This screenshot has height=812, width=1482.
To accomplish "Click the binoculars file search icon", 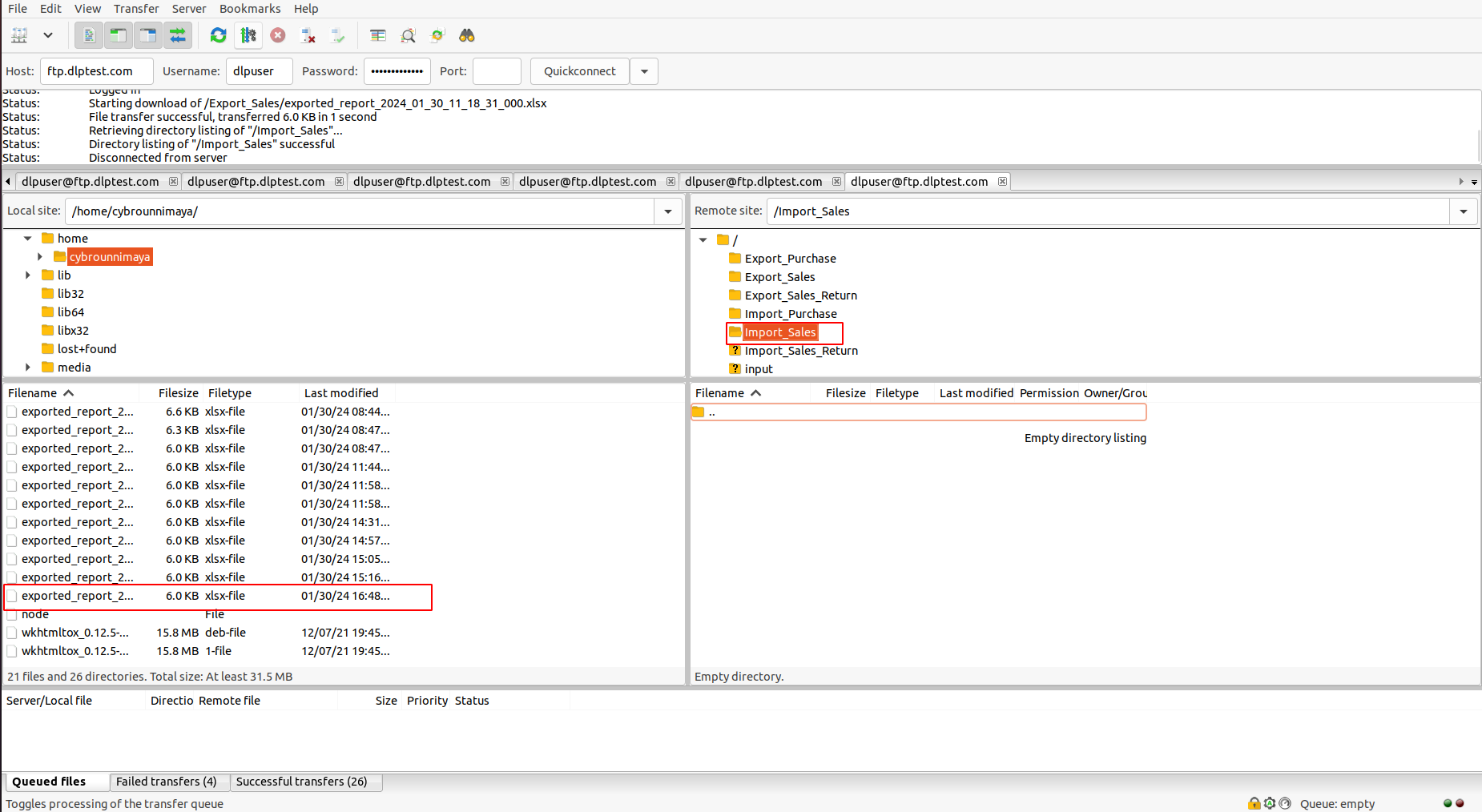I will pyautogui.click(x=467, y=35).
